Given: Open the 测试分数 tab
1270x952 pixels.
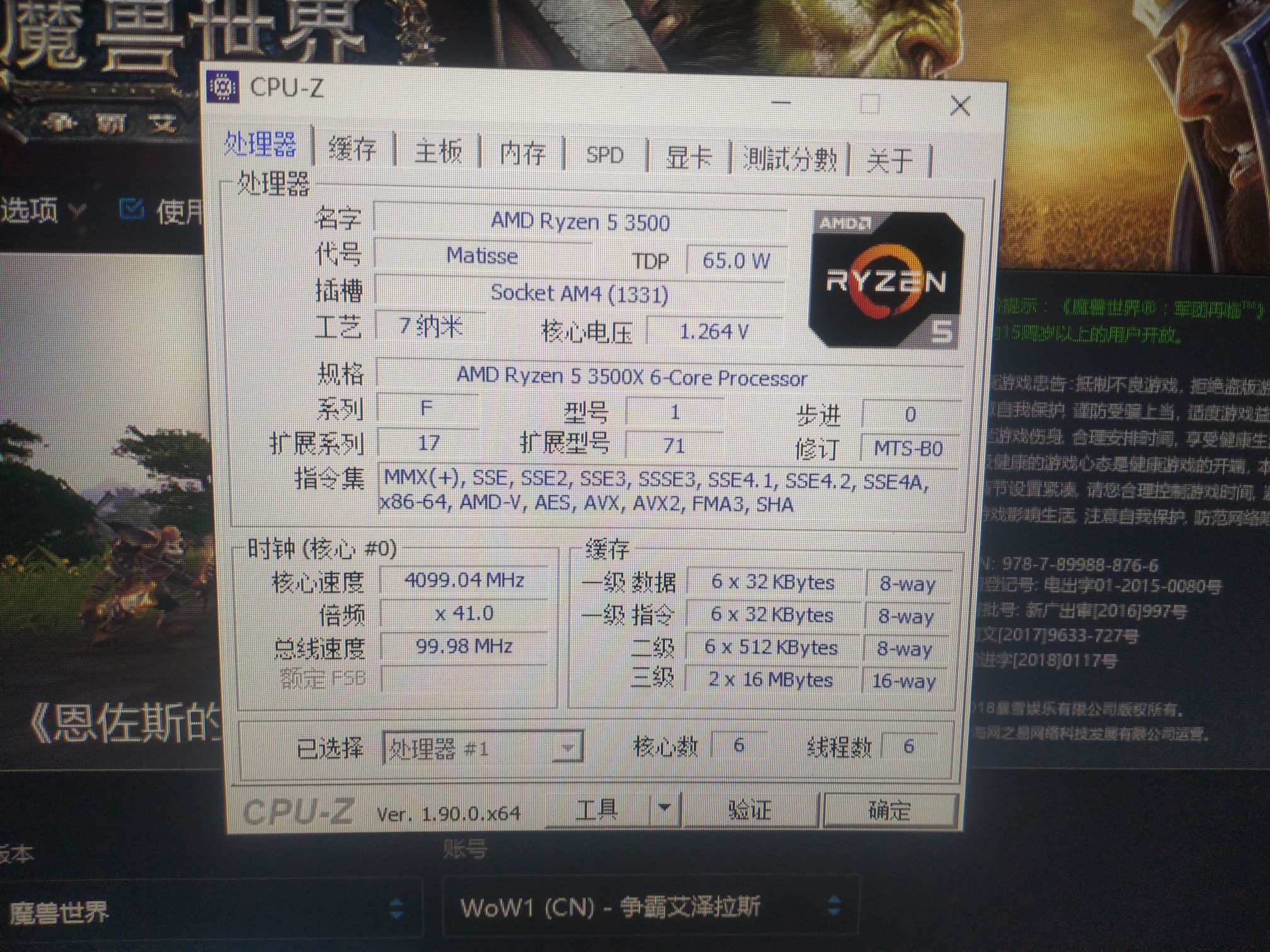Looking at the screenshot, I should click(x=791, y=157).
